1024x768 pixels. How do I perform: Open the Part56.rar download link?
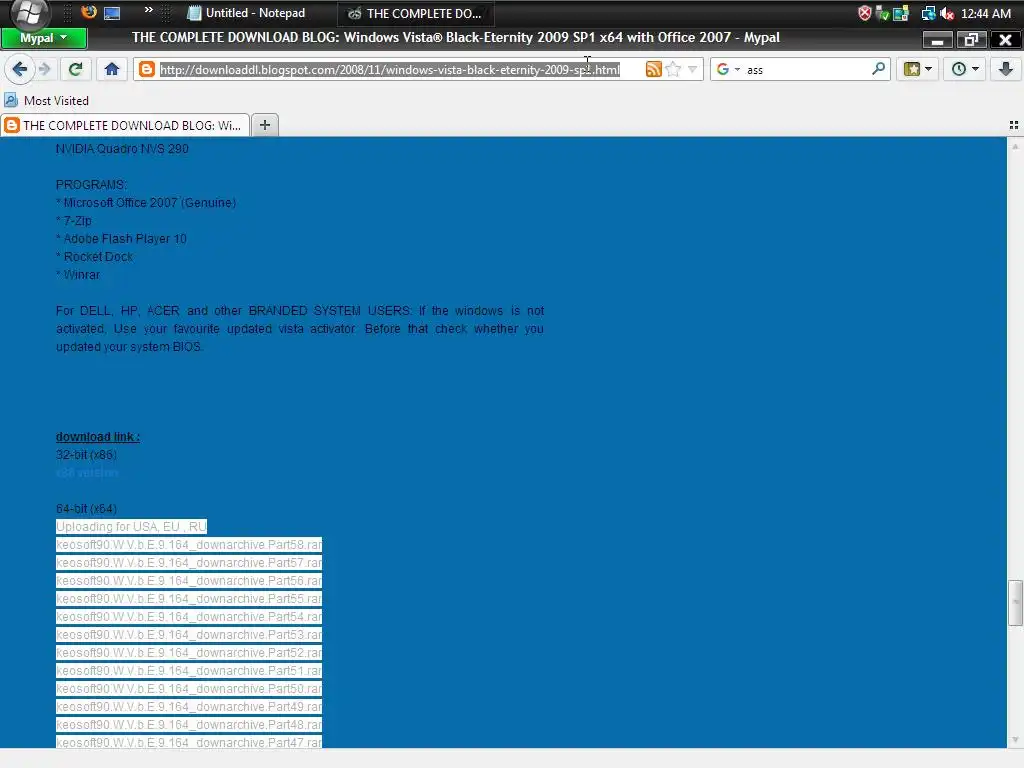click(189, 581)
